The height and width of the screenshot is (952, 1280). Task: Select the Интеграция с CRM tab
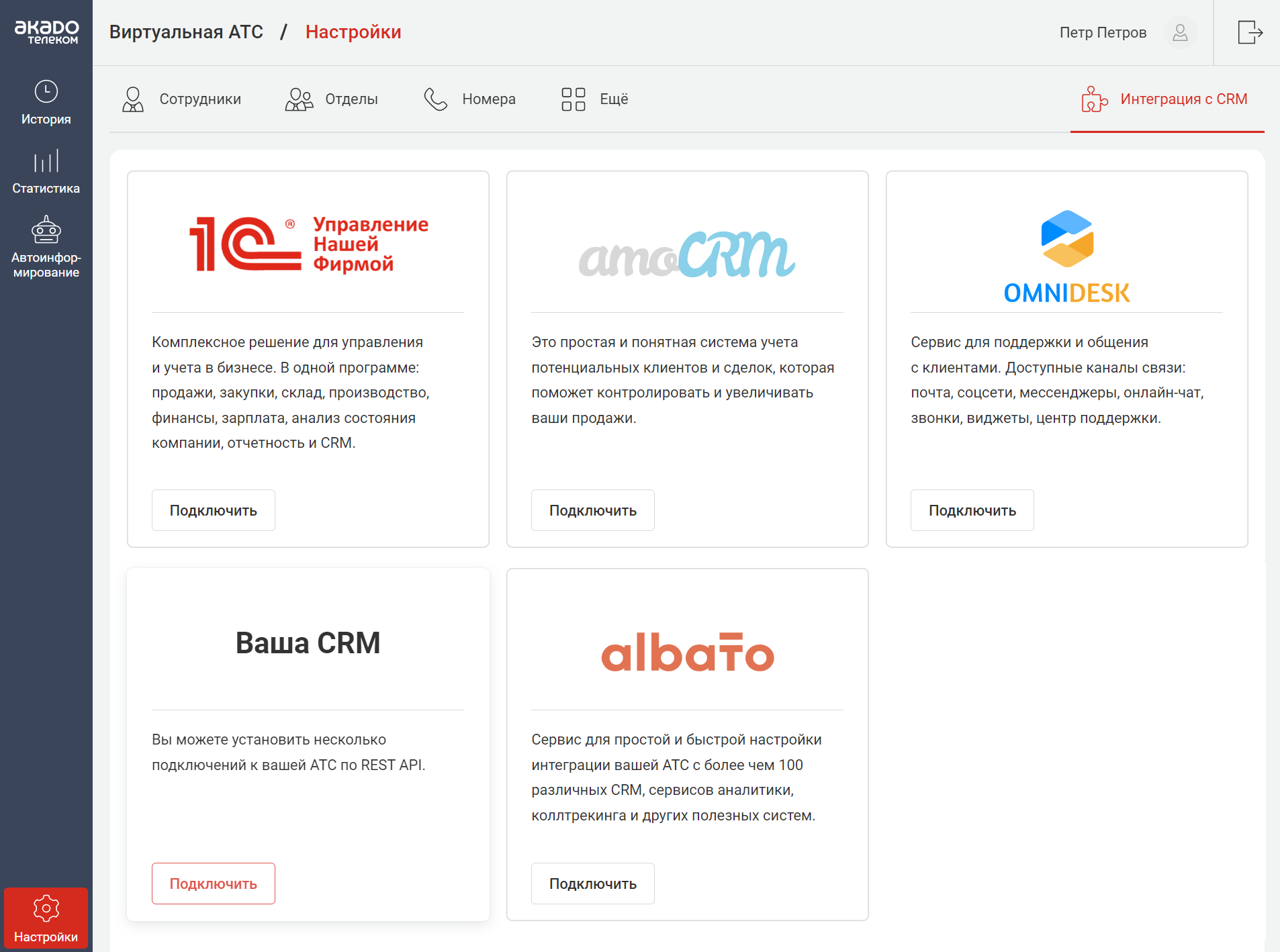pyautogui.click(x=1167, y=99)
